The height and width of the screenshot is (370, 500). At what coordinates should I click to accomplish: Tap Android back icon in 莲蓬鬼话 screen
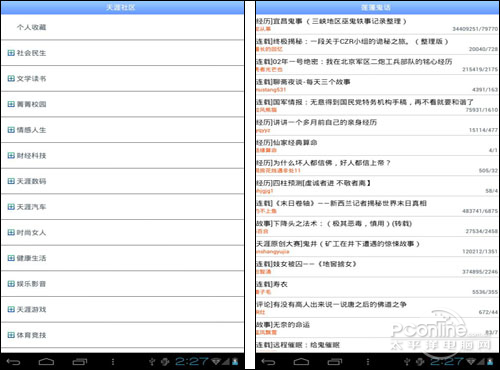click(x=268, y=362)
